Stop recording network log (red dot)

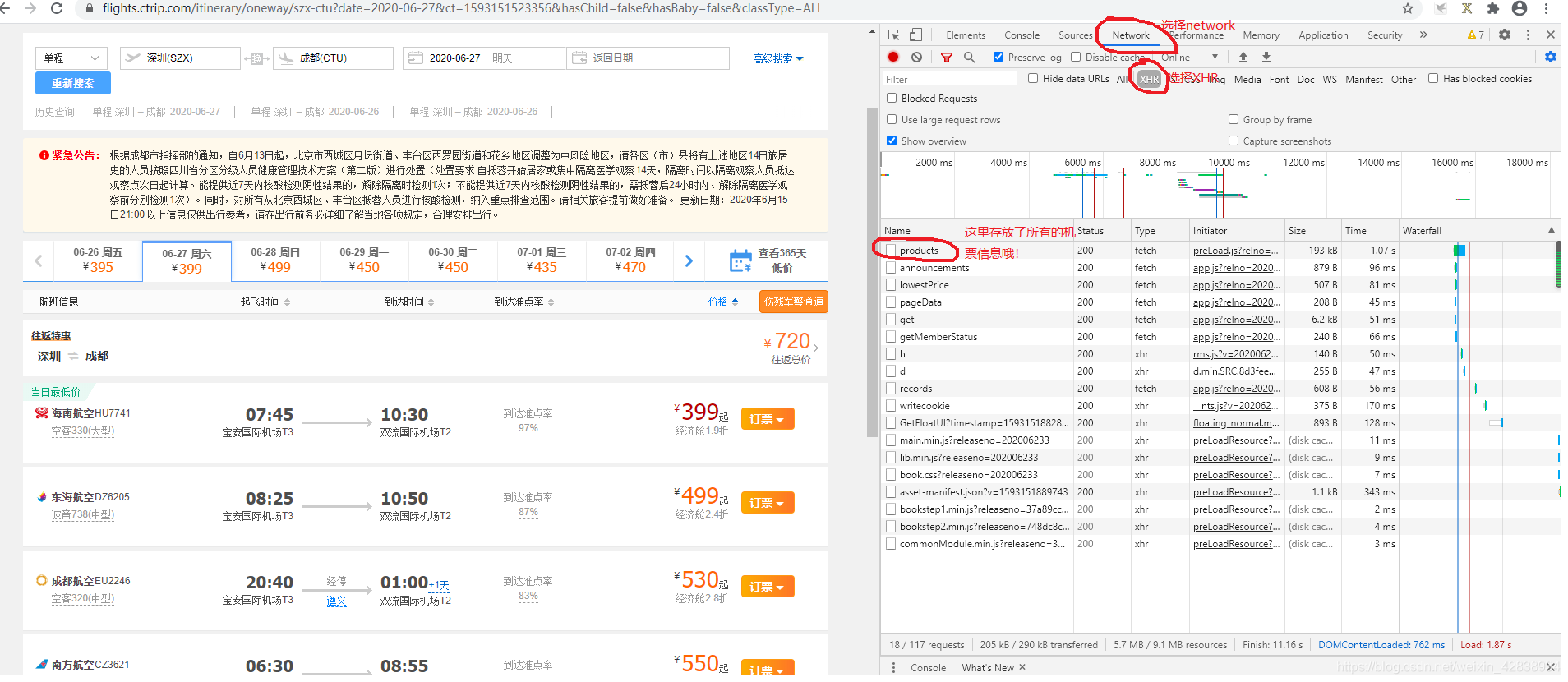point(893,57)
